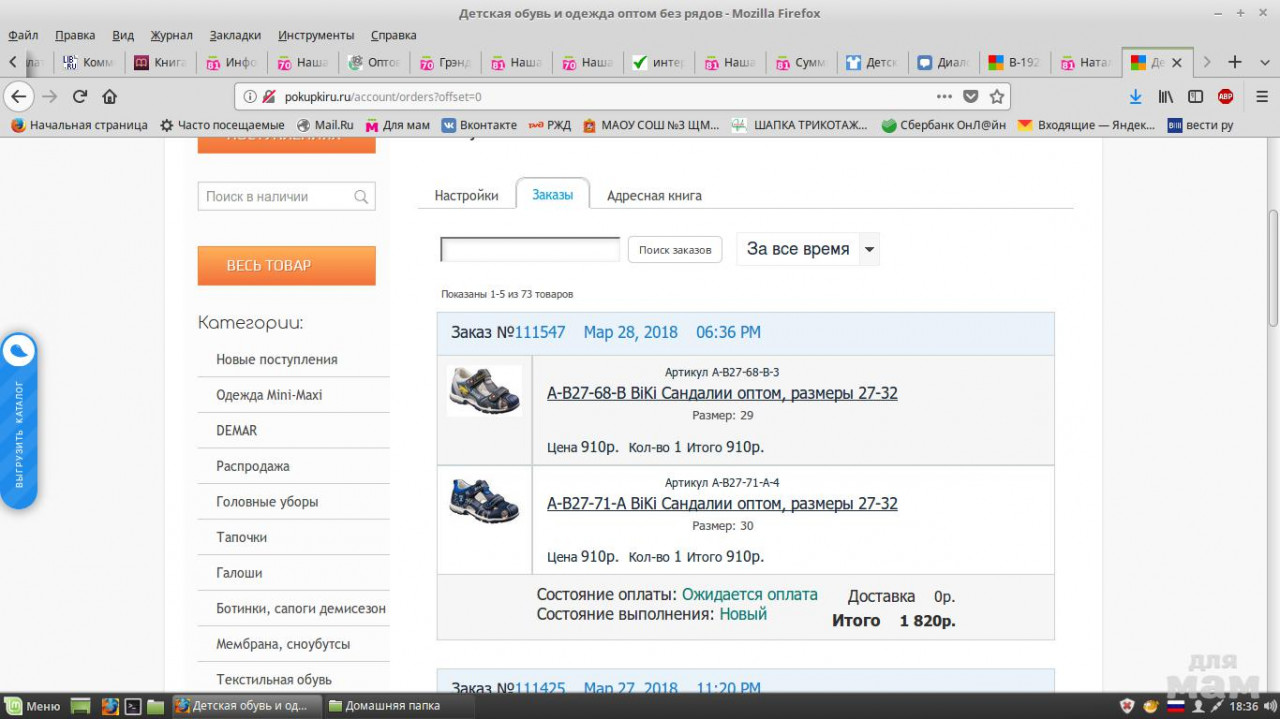Click the Firefox reload page icon
The height and width of the screenshot is (719, 1280).
tap(80, 97)
